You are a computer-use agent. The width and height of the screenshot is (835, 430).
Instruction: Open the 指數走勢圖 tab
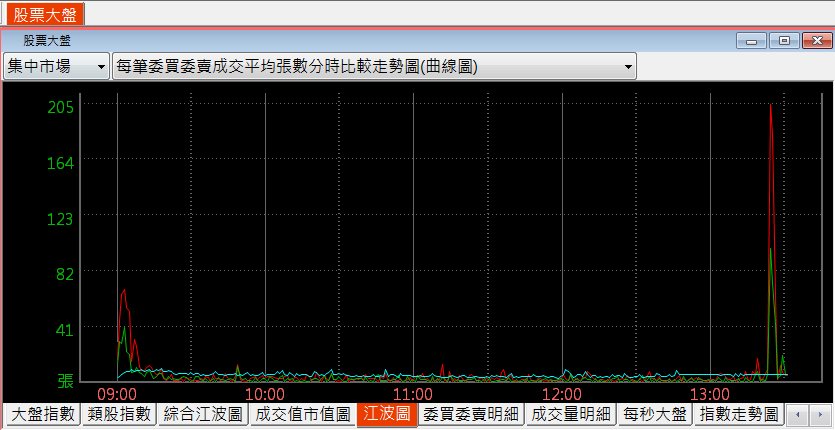coord(739,413)
